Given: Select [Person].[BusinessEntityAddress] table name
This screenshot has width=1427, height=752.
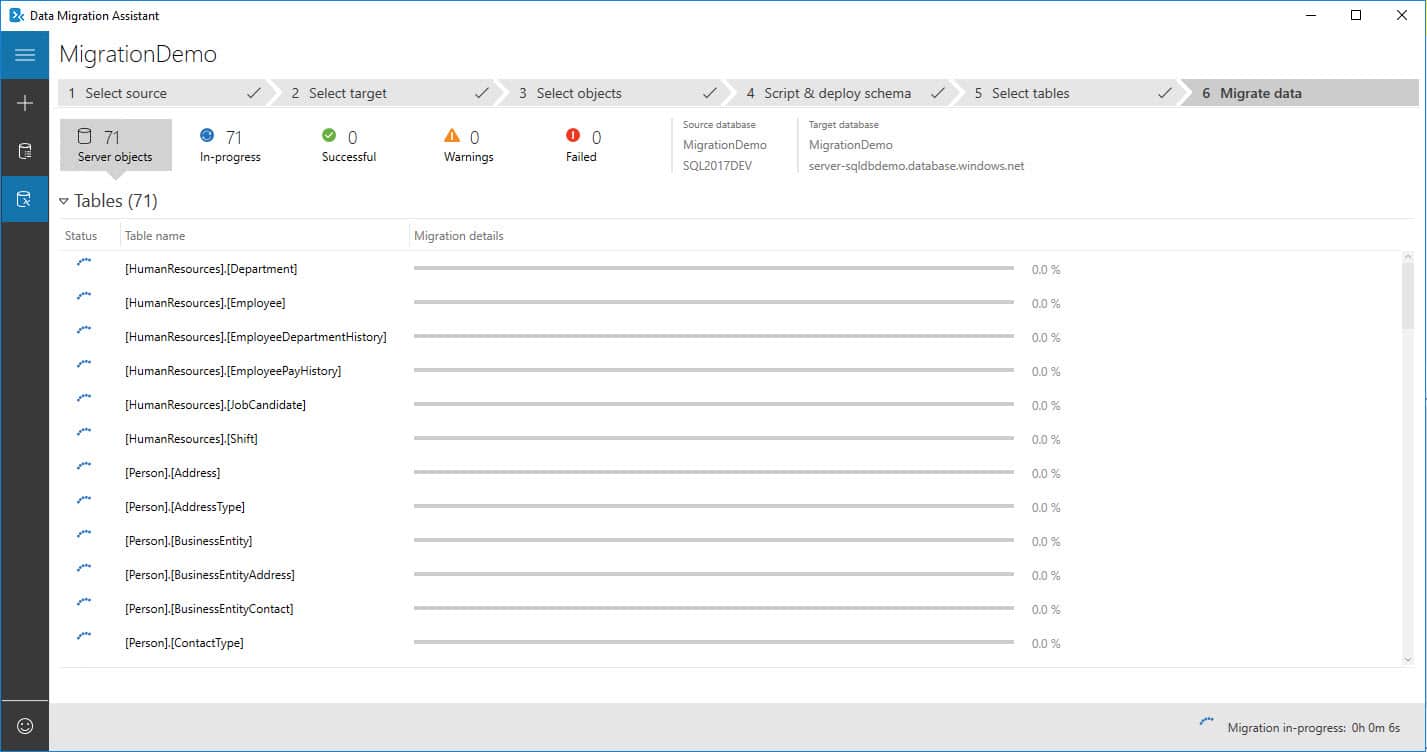Looking at the screenshot, I should (210, 575).
